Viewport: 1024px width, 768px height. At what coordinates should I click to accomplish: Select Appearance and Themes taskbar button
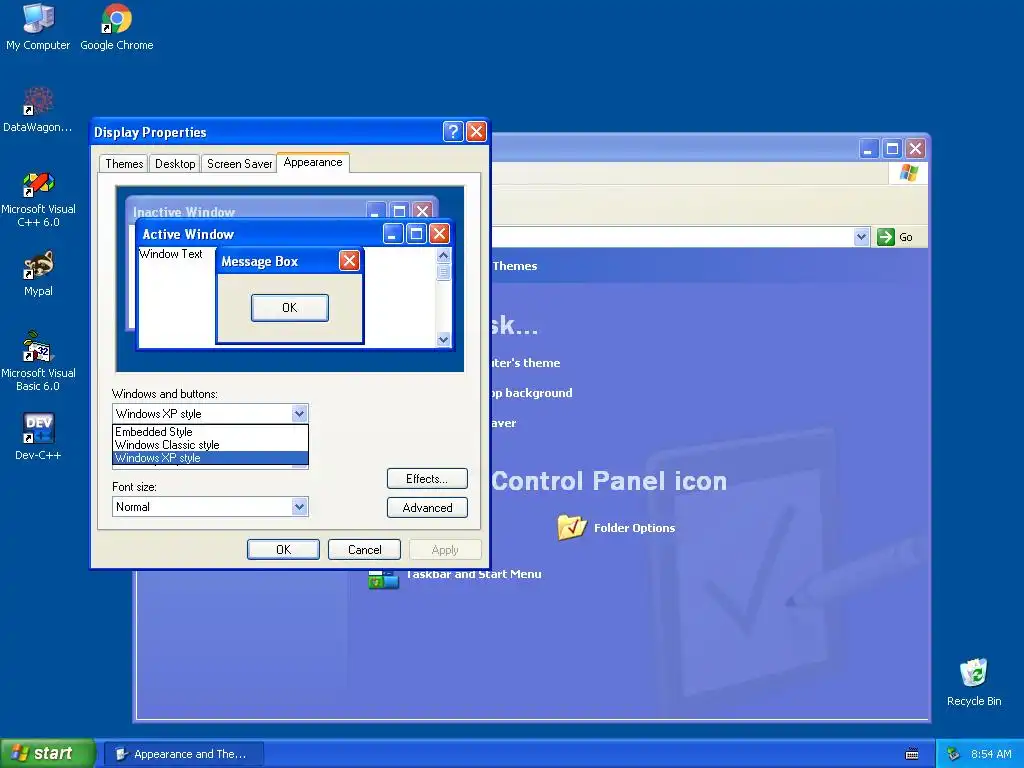tap(184, 754)
